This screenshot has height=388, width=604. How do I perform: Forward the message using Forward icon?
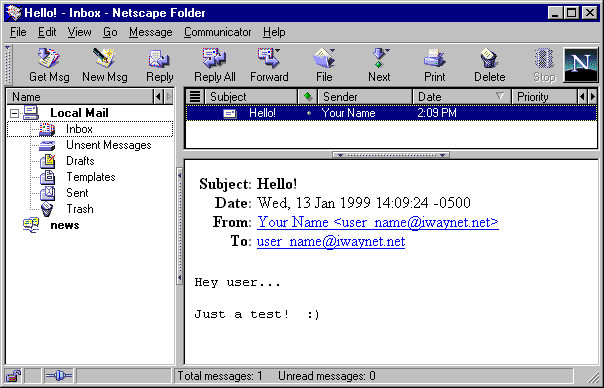point(269,59)
